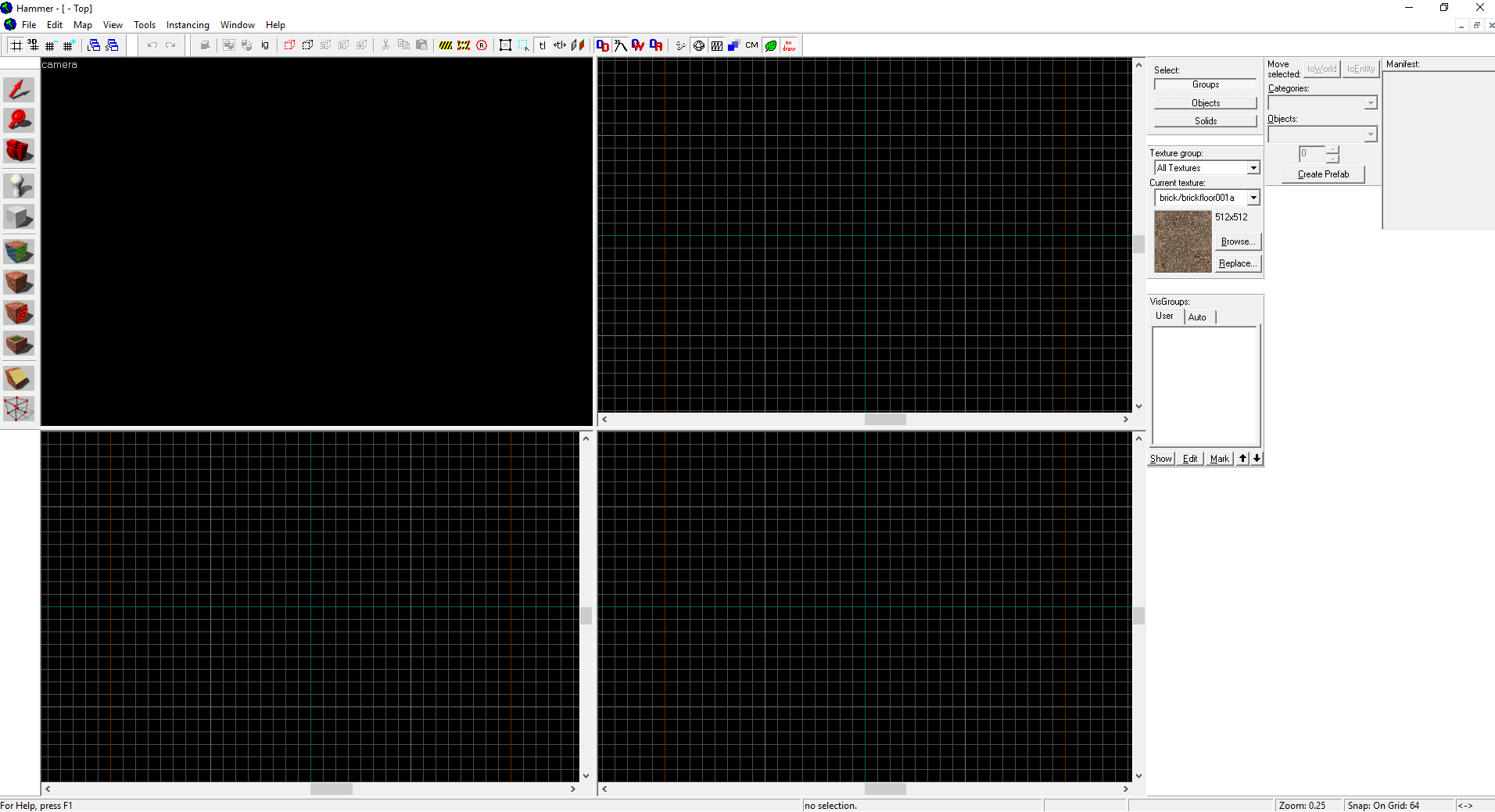Click the Solids select button
1495x812 pixels.
pyautogui.click(x=1205, y=121)
